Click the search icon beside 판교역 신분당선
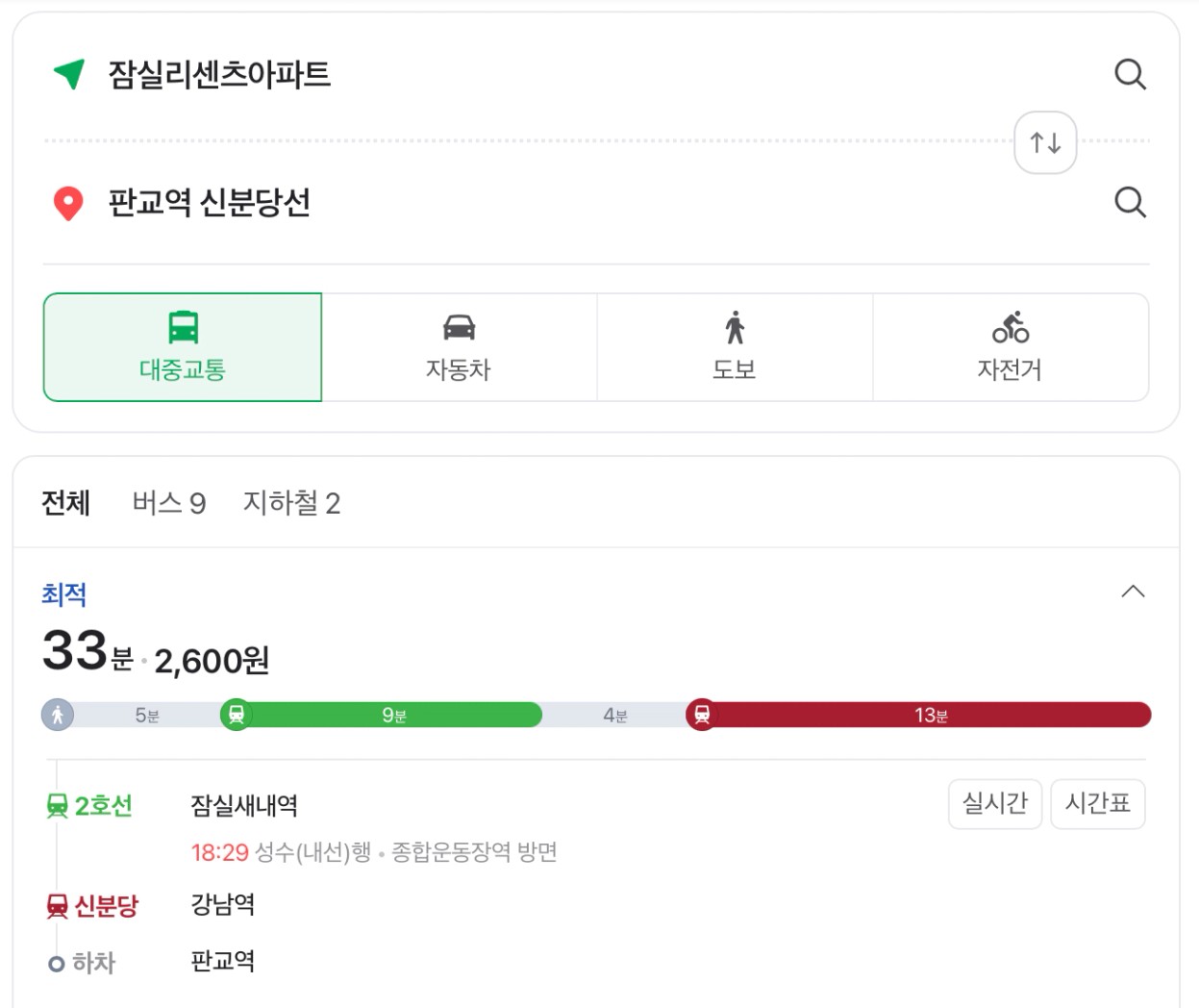The width and height of the screenshot is (1199, 1008). coord(1130,202)
